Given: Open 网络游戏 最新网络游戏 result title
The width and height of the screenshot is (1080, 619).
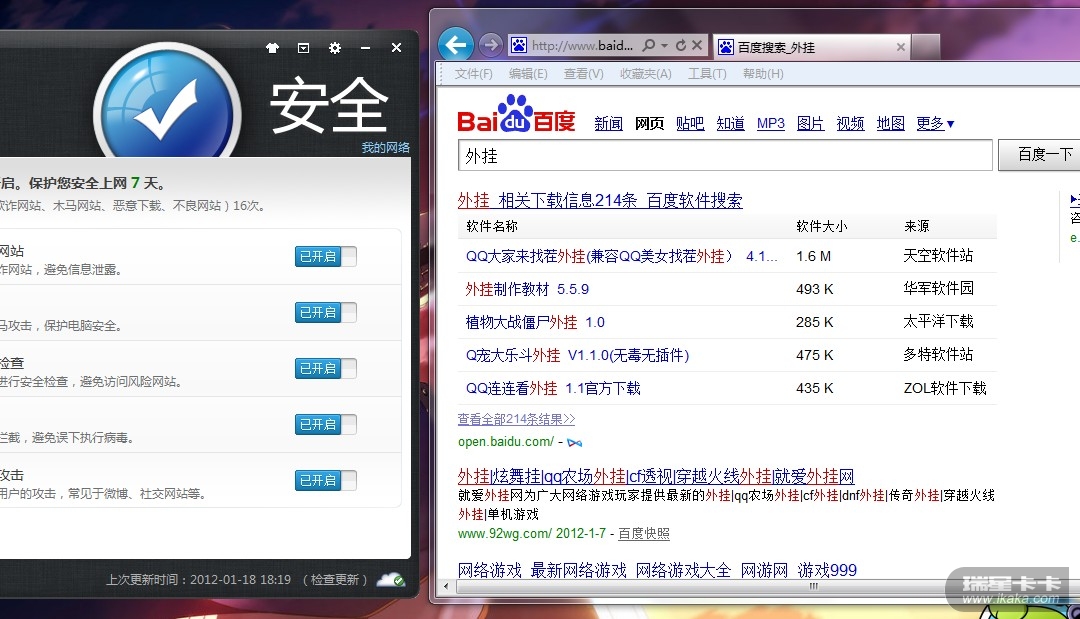Looking at the screenshot, I should [657, 570].
